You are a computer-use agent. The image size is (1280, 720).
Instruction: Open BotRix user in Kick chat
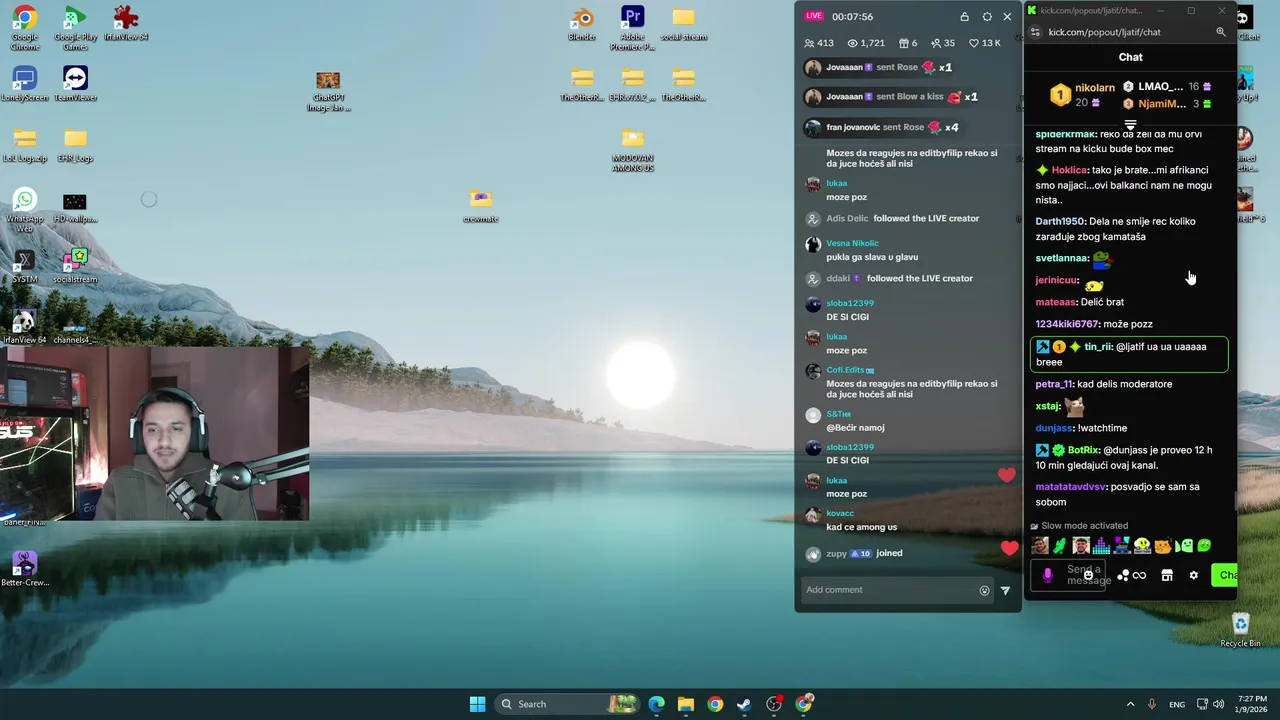1083,450
